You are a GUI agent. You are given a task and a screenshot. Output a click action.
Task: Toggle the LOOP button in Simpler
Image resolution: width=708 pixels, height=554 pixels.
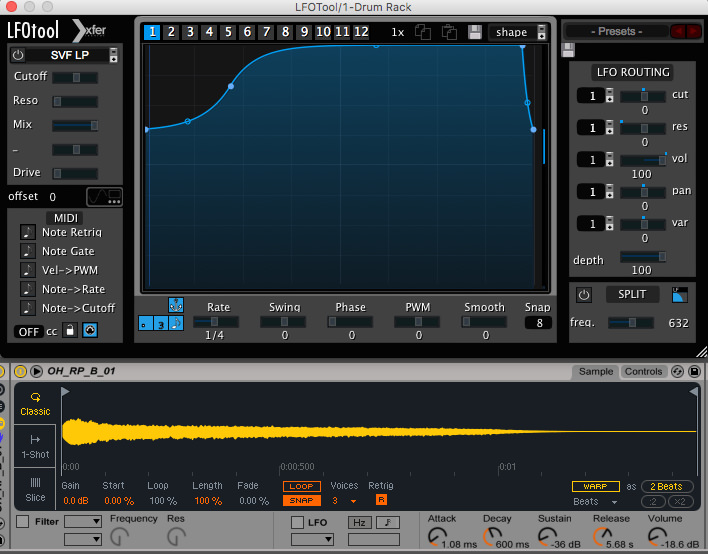click(x=302, y=486)
